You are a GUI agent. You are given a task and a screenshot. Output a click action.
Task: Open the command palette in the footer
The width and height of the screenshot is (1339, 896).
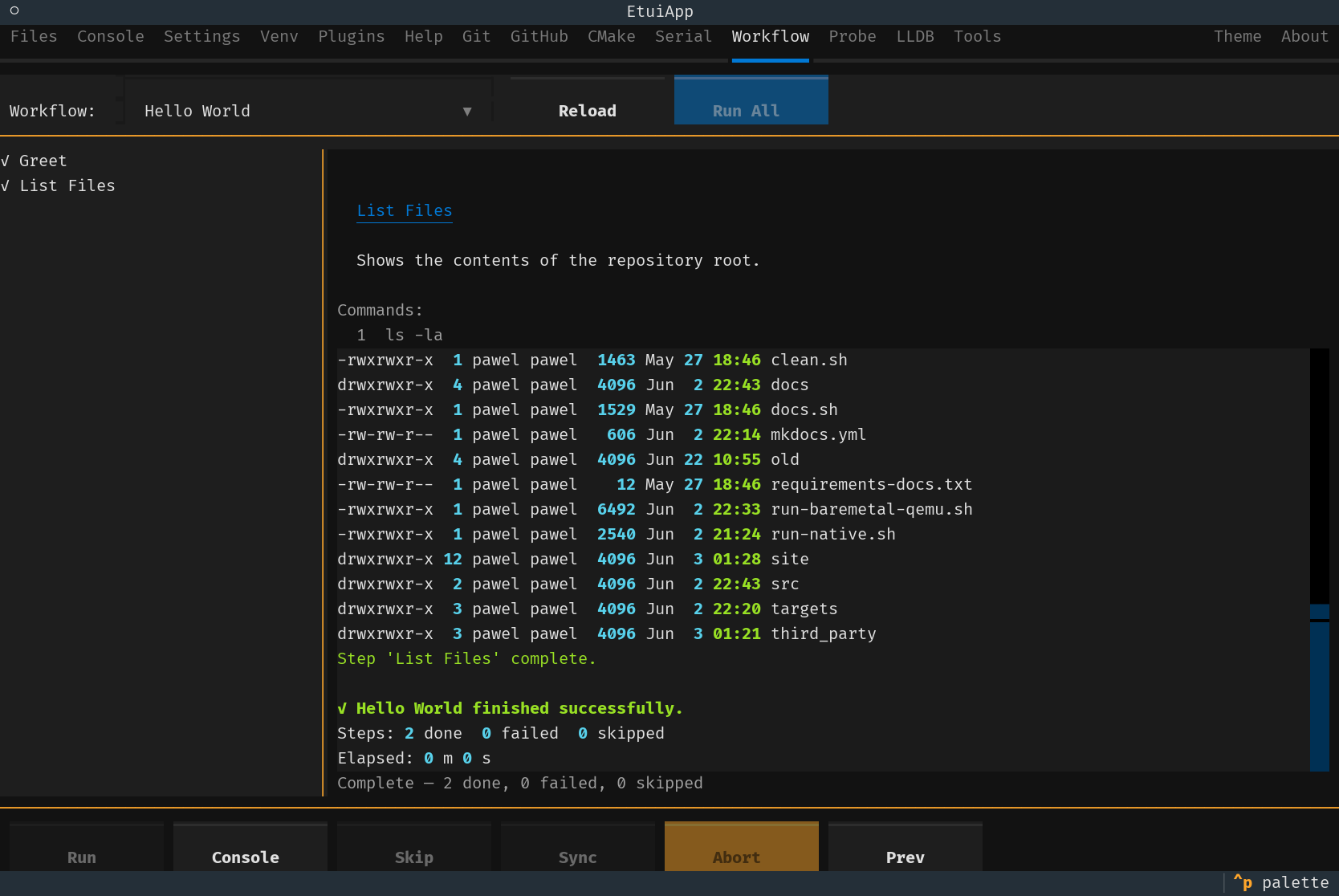1281,882
